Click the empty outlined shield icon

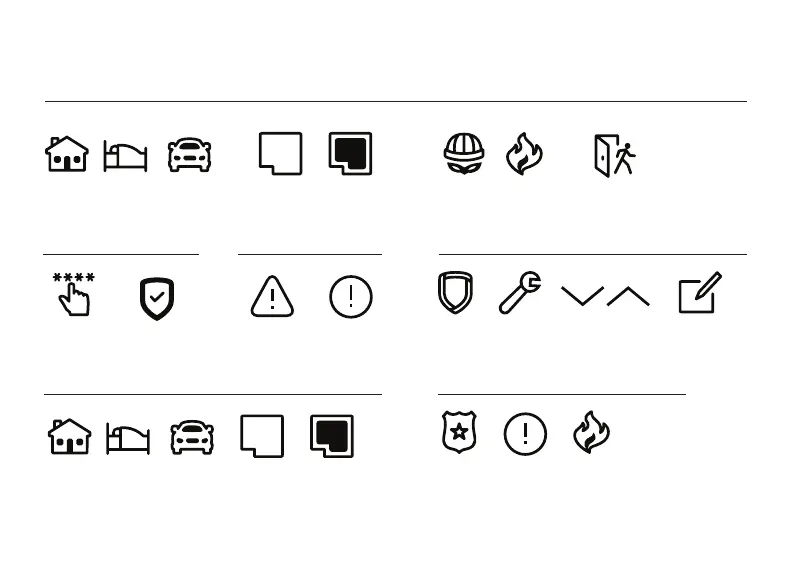pyautogui.click(x=456, y=293)
